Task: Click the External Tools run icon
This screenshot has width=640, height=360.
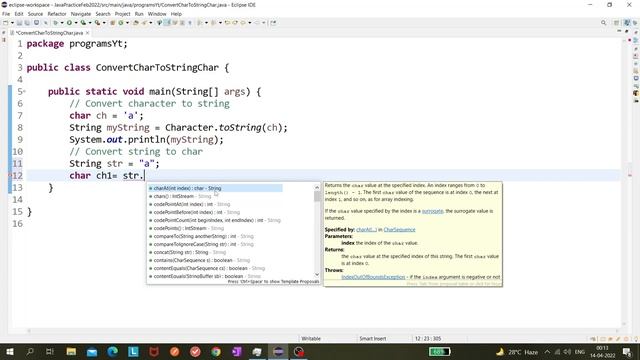Action: point(98,23)
